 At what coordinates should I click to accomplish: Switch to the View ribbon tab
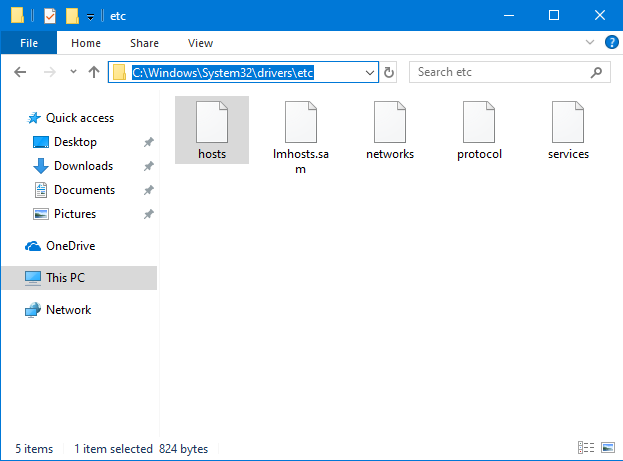pyautogui.click(x=200, y=43)
